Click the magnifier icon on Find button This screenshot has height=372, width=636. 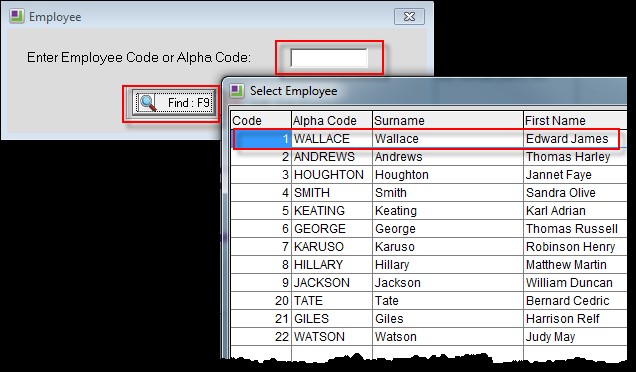(x=148, y=103)
